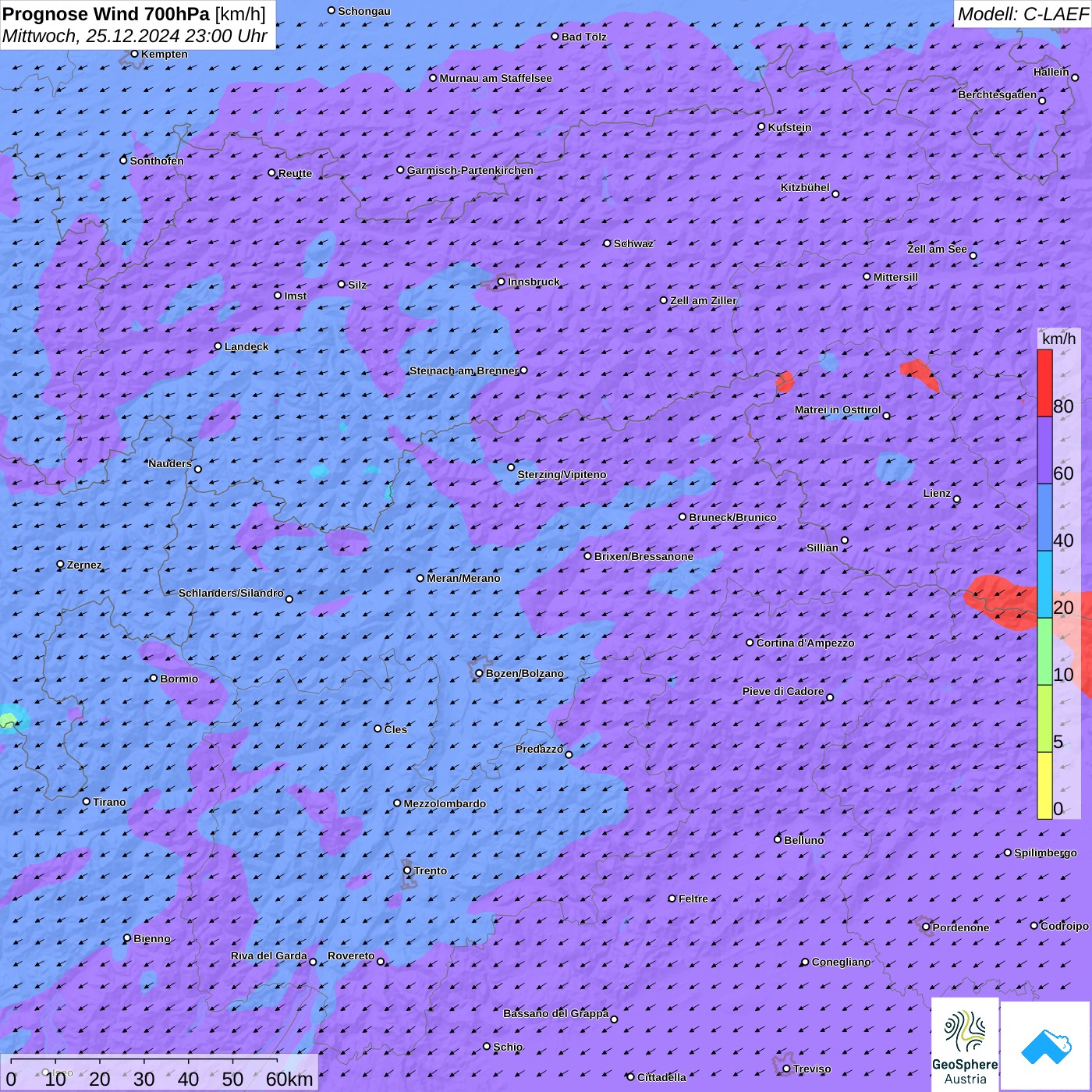Click the 'Brixen/Bressanone' label

pyautogui.click(x=643, y=556)
